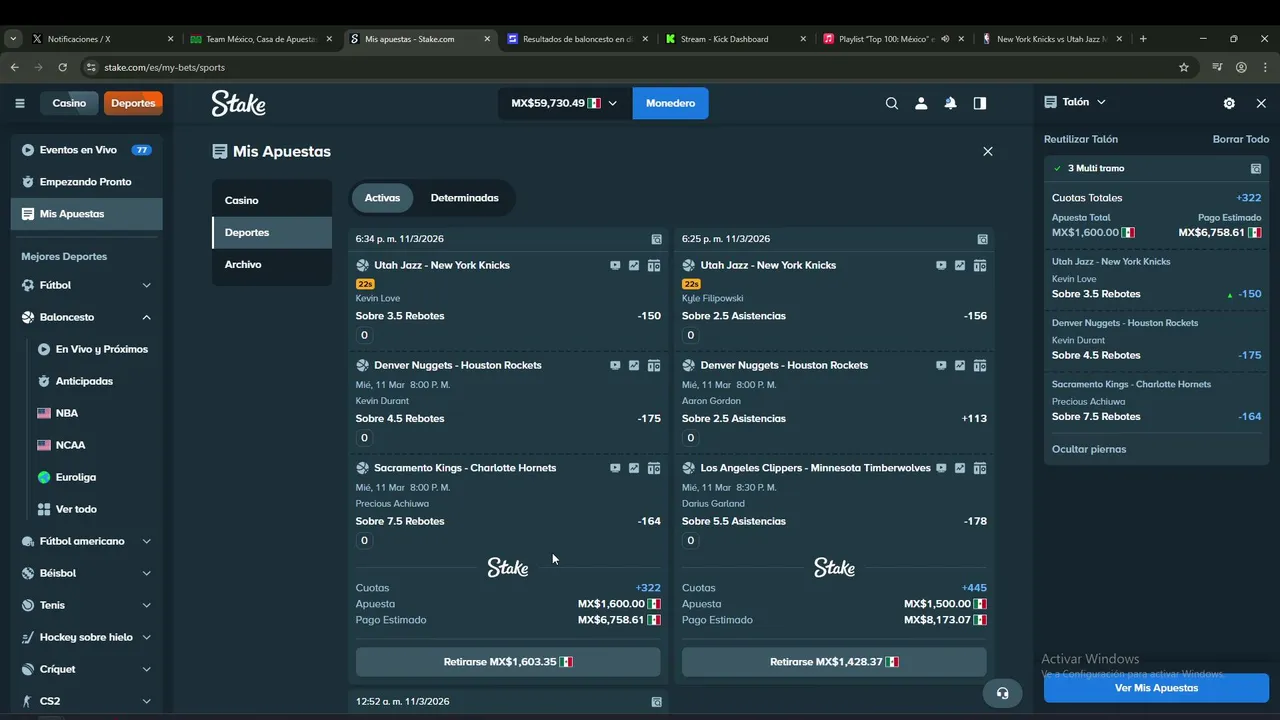Open Empezando Pronto in sidebar

pyautogui.click(x=86, y=182)
